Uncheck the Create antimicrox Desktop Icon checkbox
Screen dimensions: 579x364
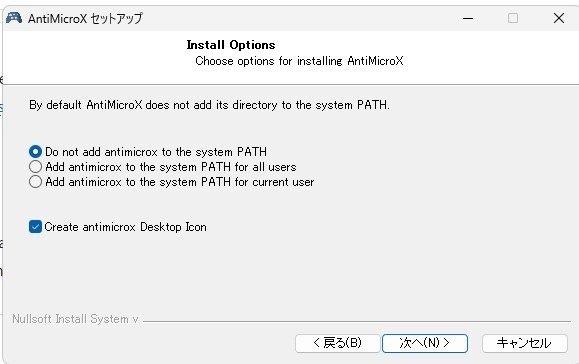(35, 227)
